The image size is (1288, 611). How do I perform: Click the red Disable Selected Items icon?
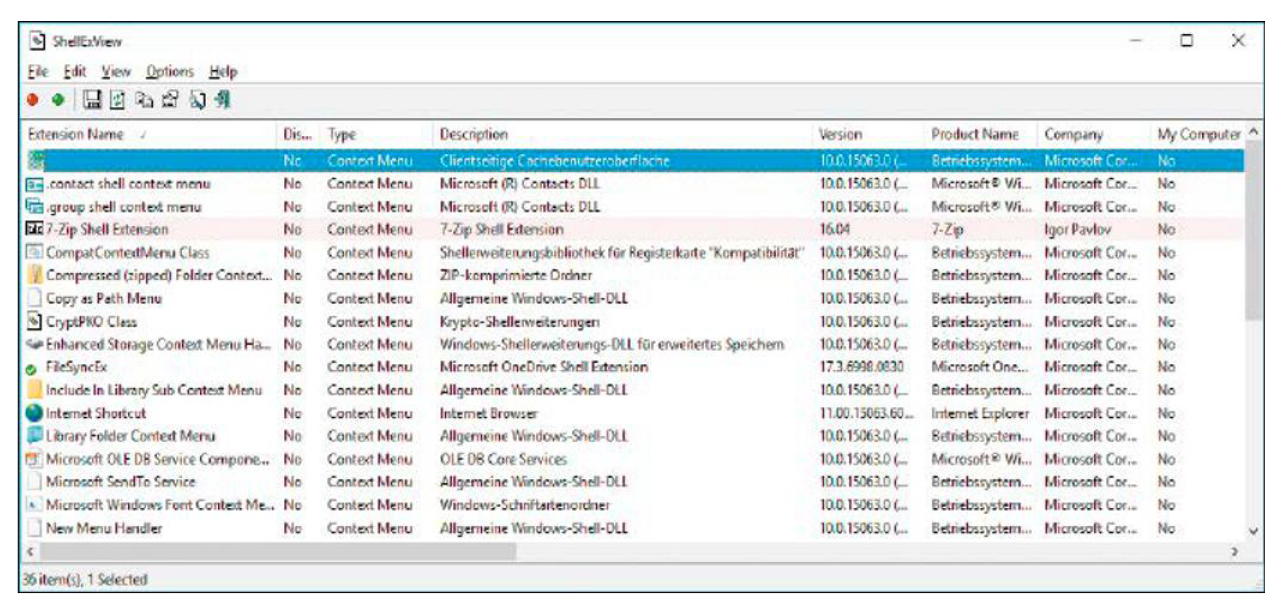pos(34,100)
